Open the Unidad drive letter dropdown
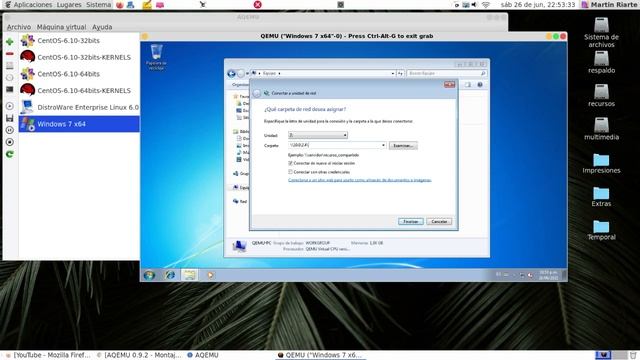This screenshot has height=360, width=640. pos(318,135)
